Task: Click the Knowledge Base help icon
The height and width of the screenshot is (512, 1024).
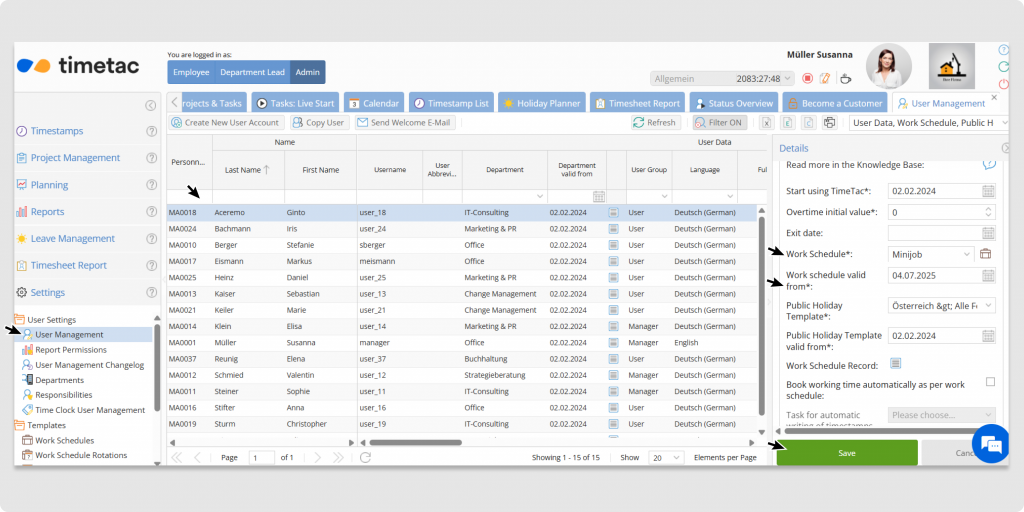Action: 989,164
